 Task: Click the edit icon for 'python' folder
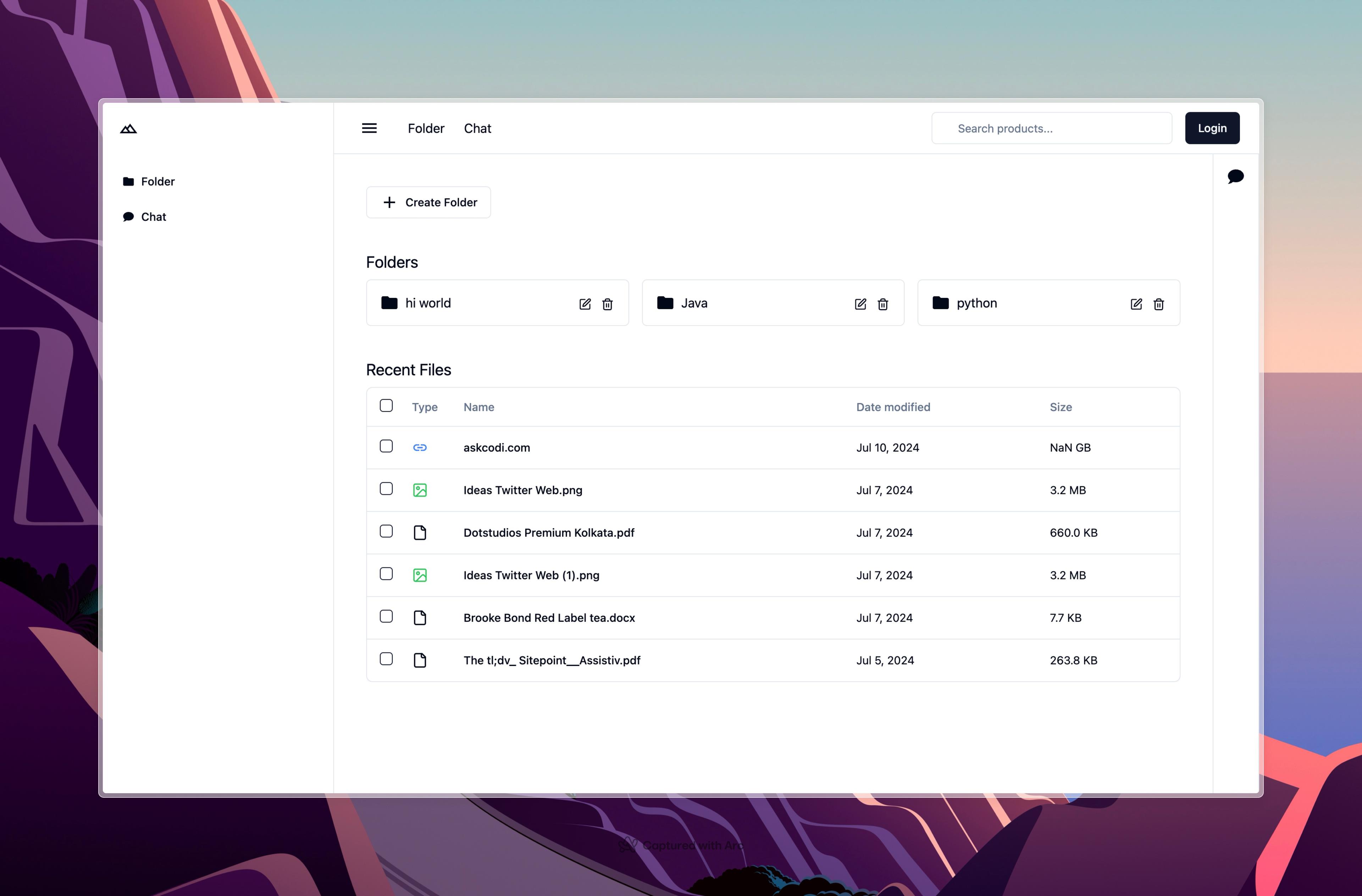[x=1136, y=303]
